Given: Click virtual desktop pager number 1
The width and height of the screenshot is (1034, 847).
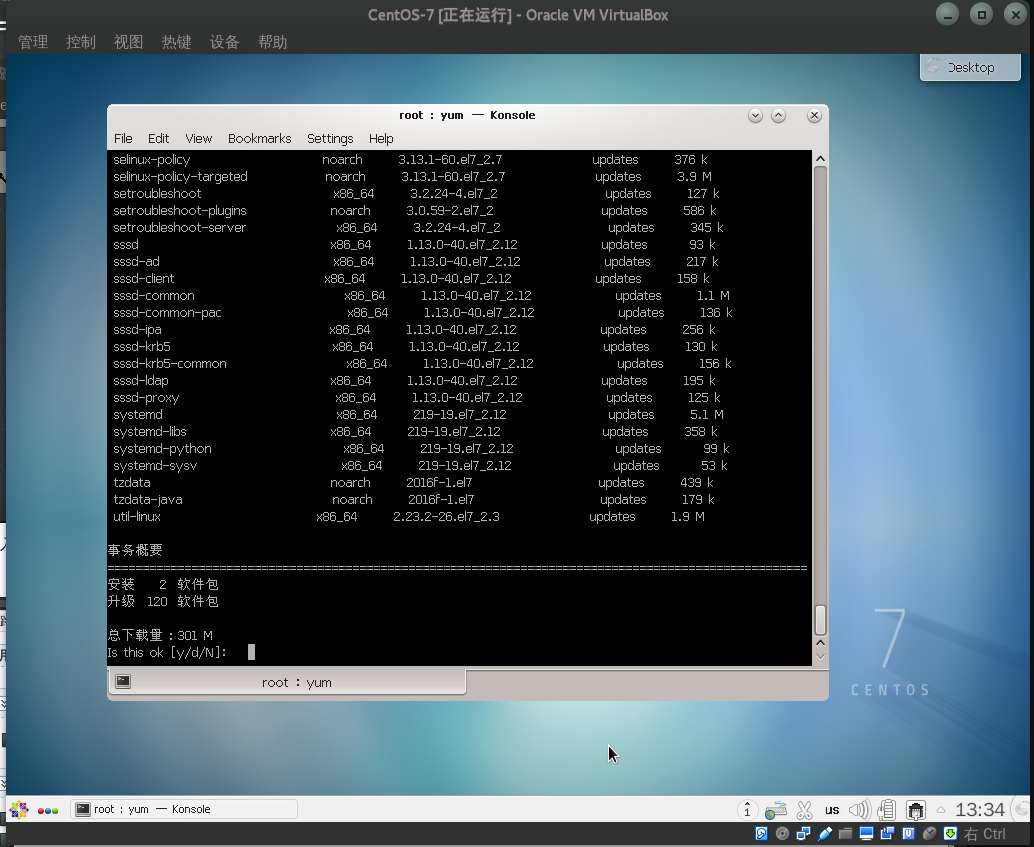Looking at the screenshot, I should point(747,809).
